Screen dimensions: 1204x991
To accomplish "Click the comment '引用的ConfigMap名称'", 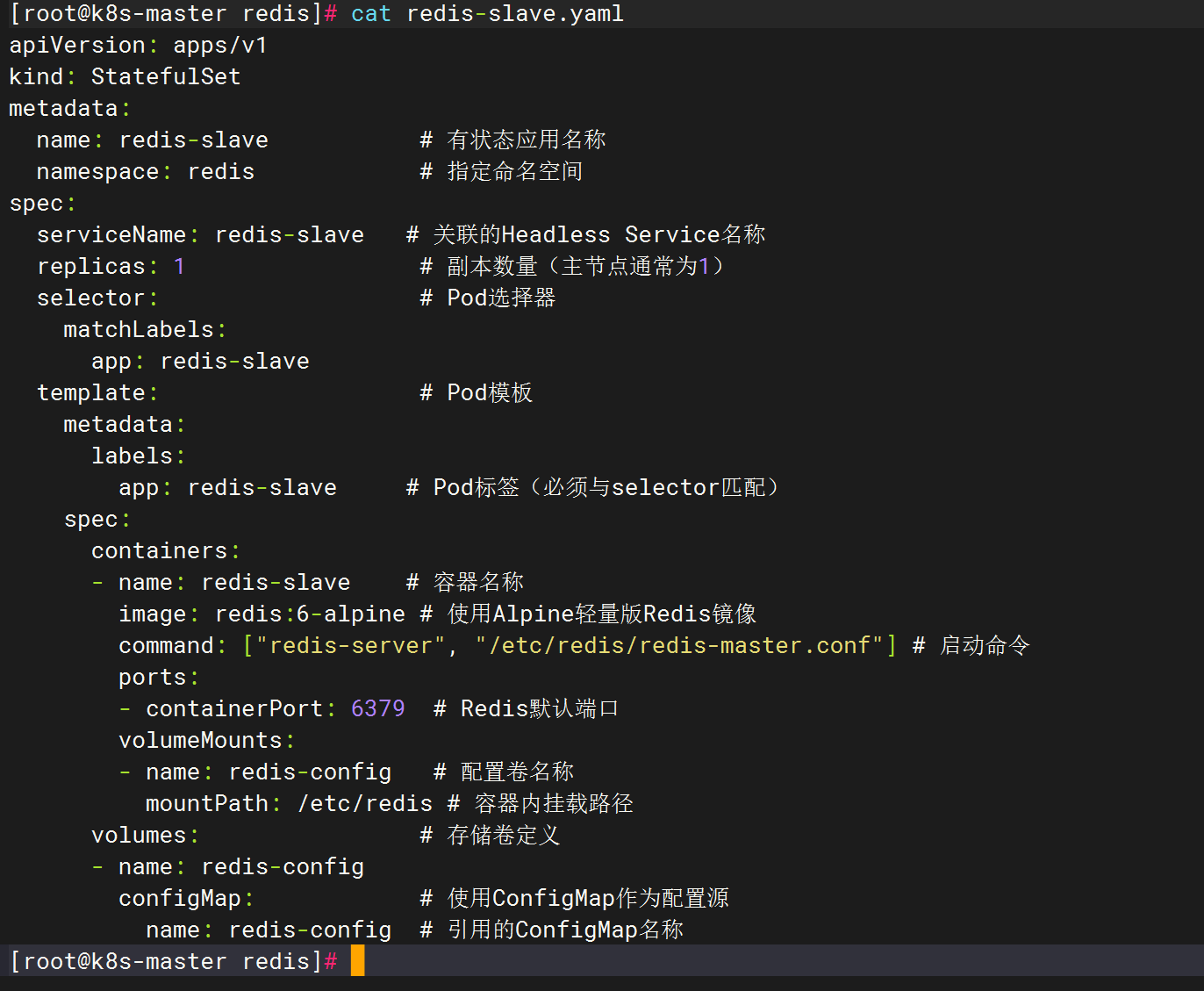I will pyautogui.click(x=566, y=930).
